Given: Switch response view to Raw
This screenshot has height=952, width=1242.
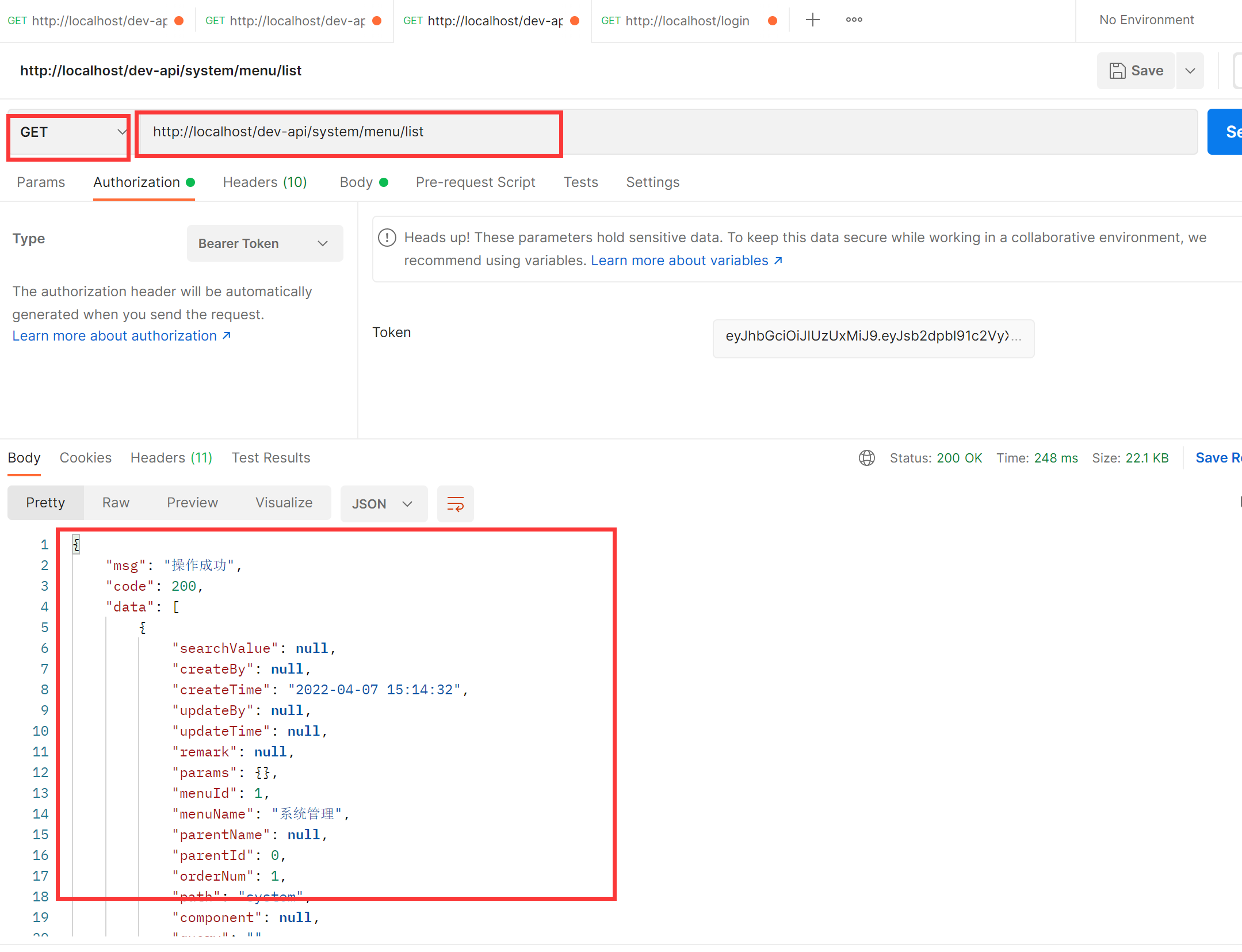Looking at the screenshot, I should tap(115, 502).
